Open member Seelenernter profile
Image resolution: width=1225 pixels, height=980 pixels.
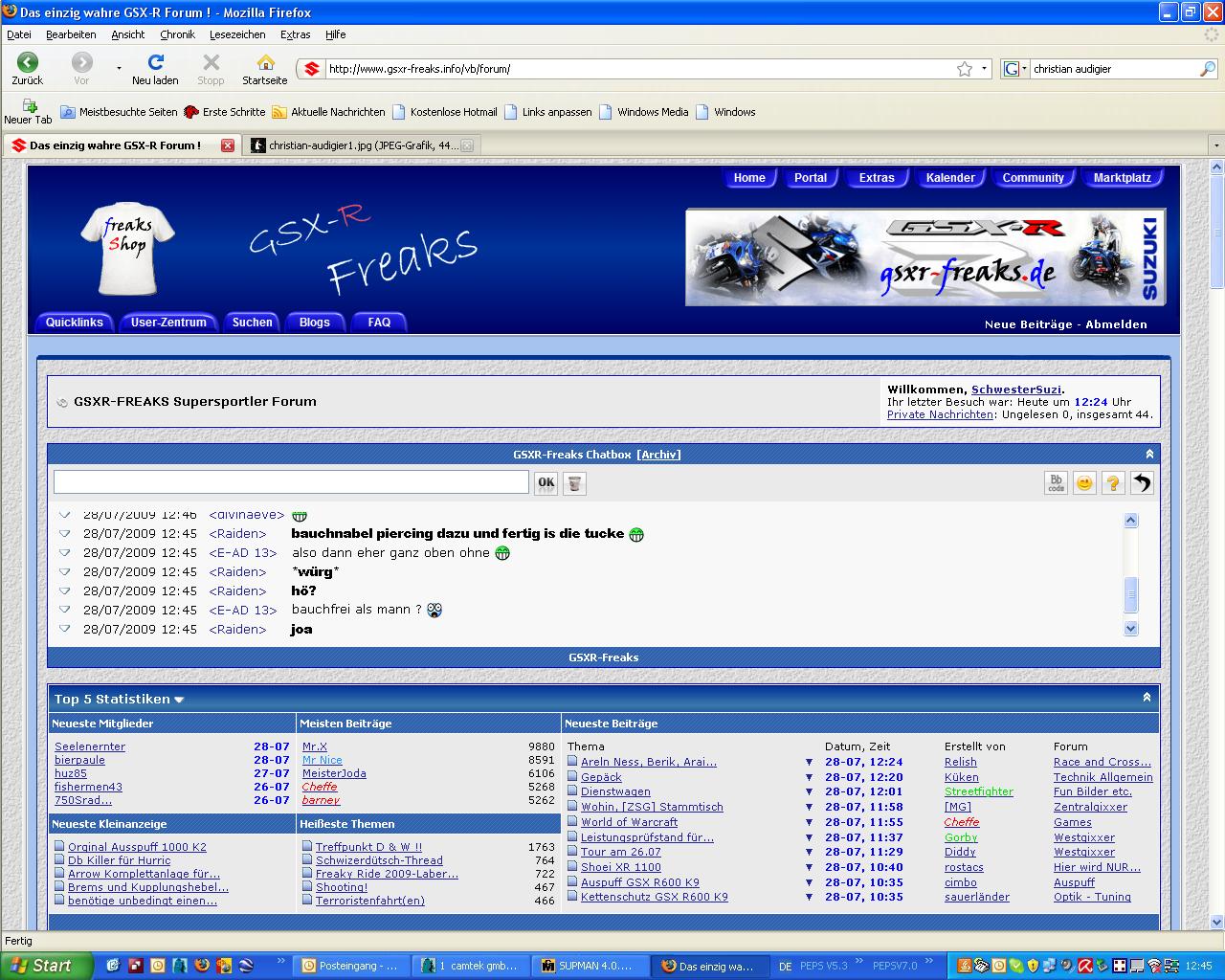click(x=90, y=746)
